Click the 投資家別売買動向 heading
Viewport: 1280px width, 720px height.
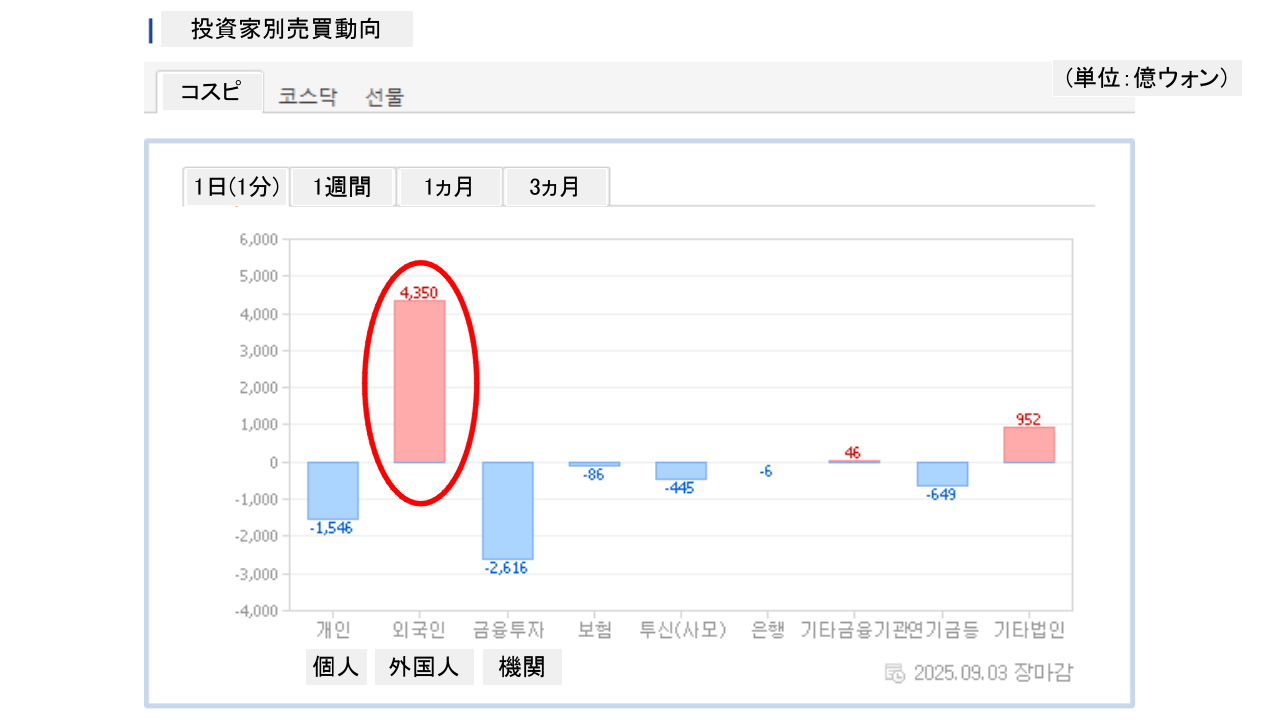click(286, 29)
